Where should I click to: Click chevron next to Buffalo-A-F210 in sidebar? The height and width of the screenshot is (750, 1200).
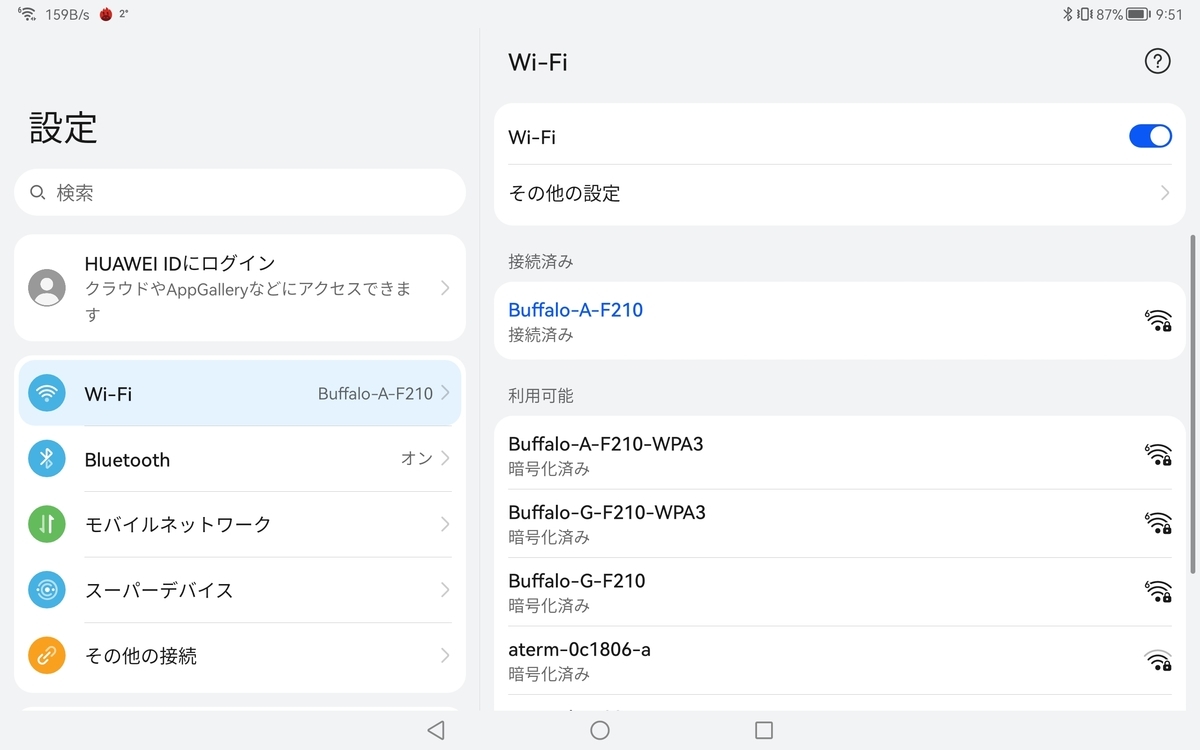tap(445, 393)
